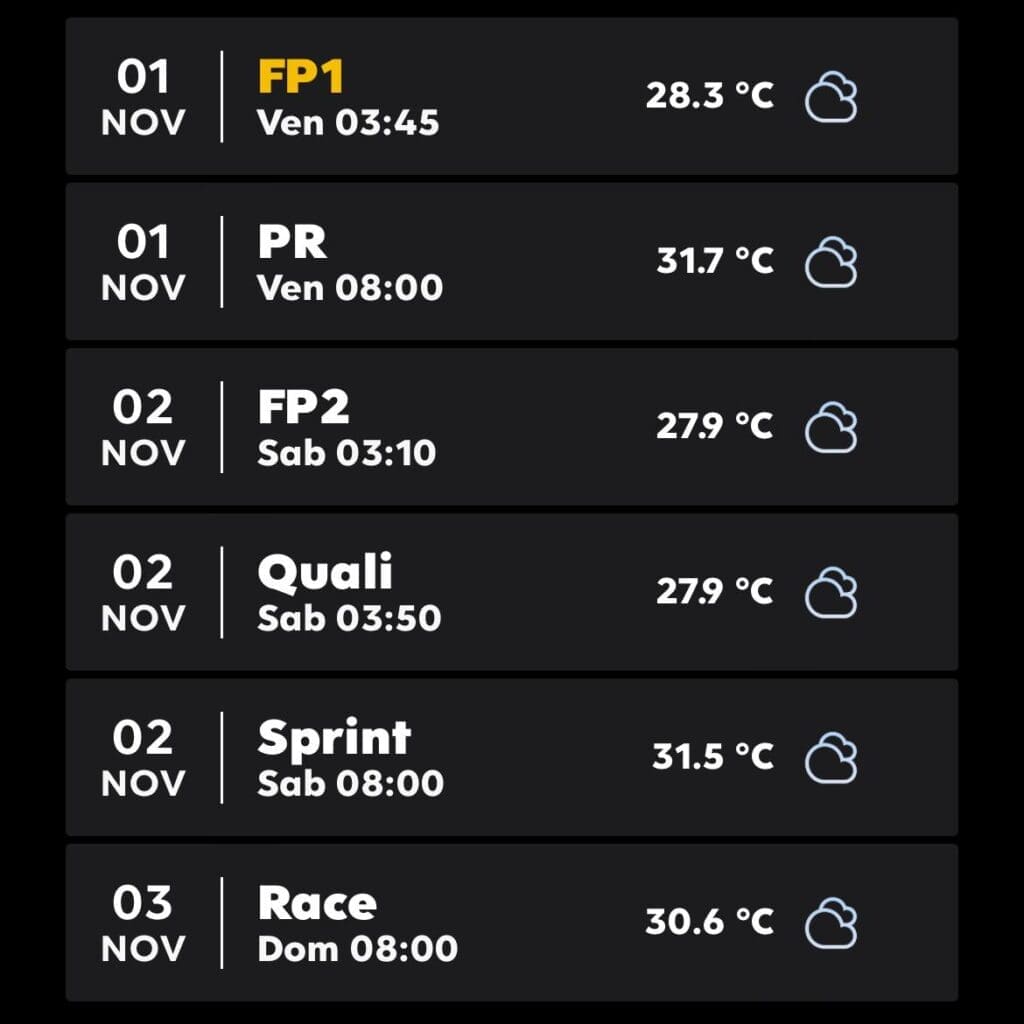Click the cloud icon next to 31.7 °C
Viewport: 1024px width, 1024px height.
pyautogui.click(x=831, y=262)
